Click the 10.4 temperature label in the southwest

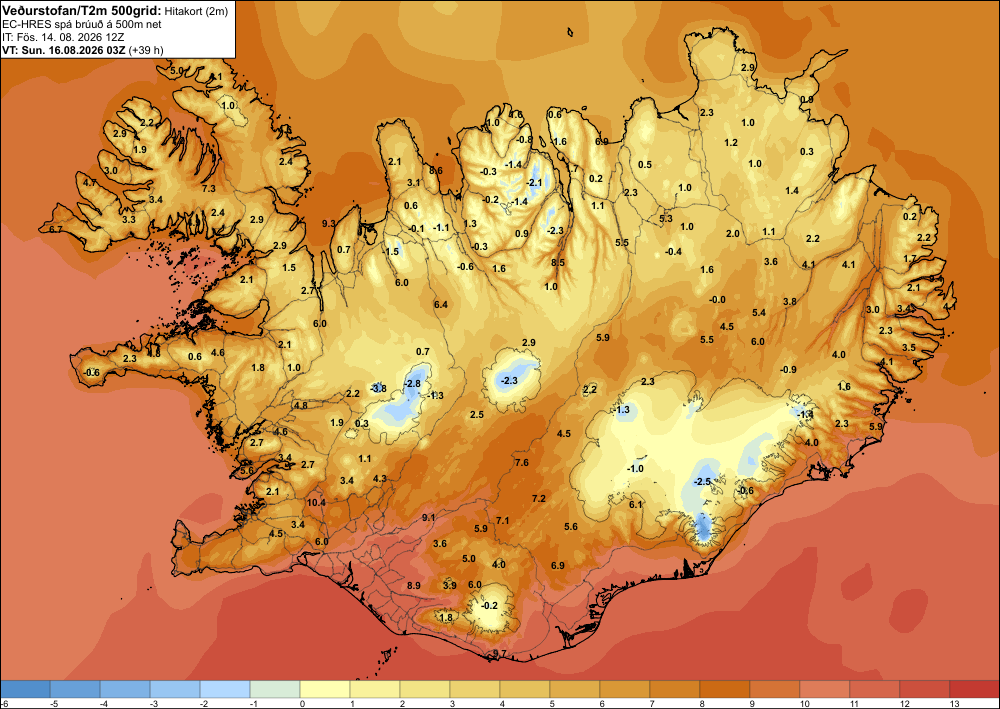[316, 502]
